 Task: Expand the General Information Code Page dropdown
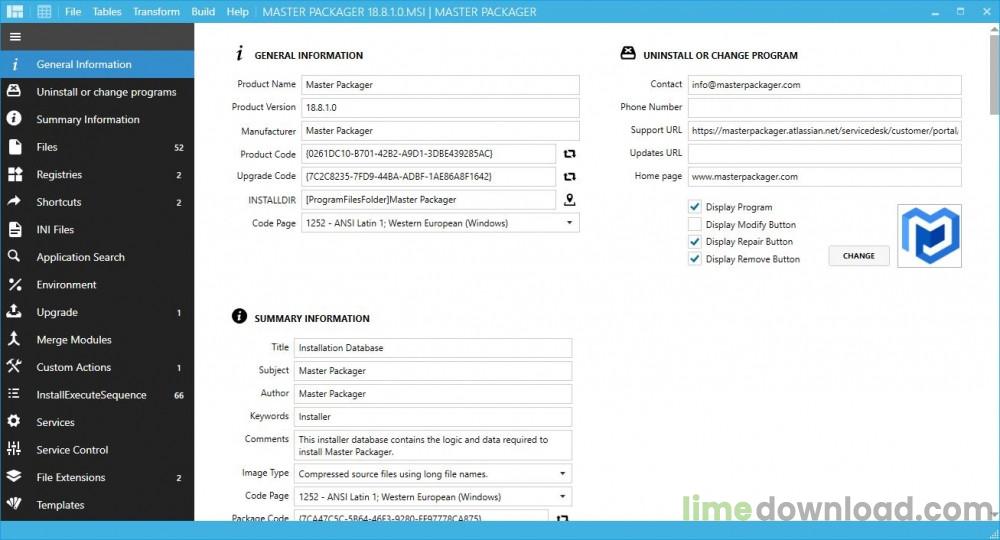(570, 223)
